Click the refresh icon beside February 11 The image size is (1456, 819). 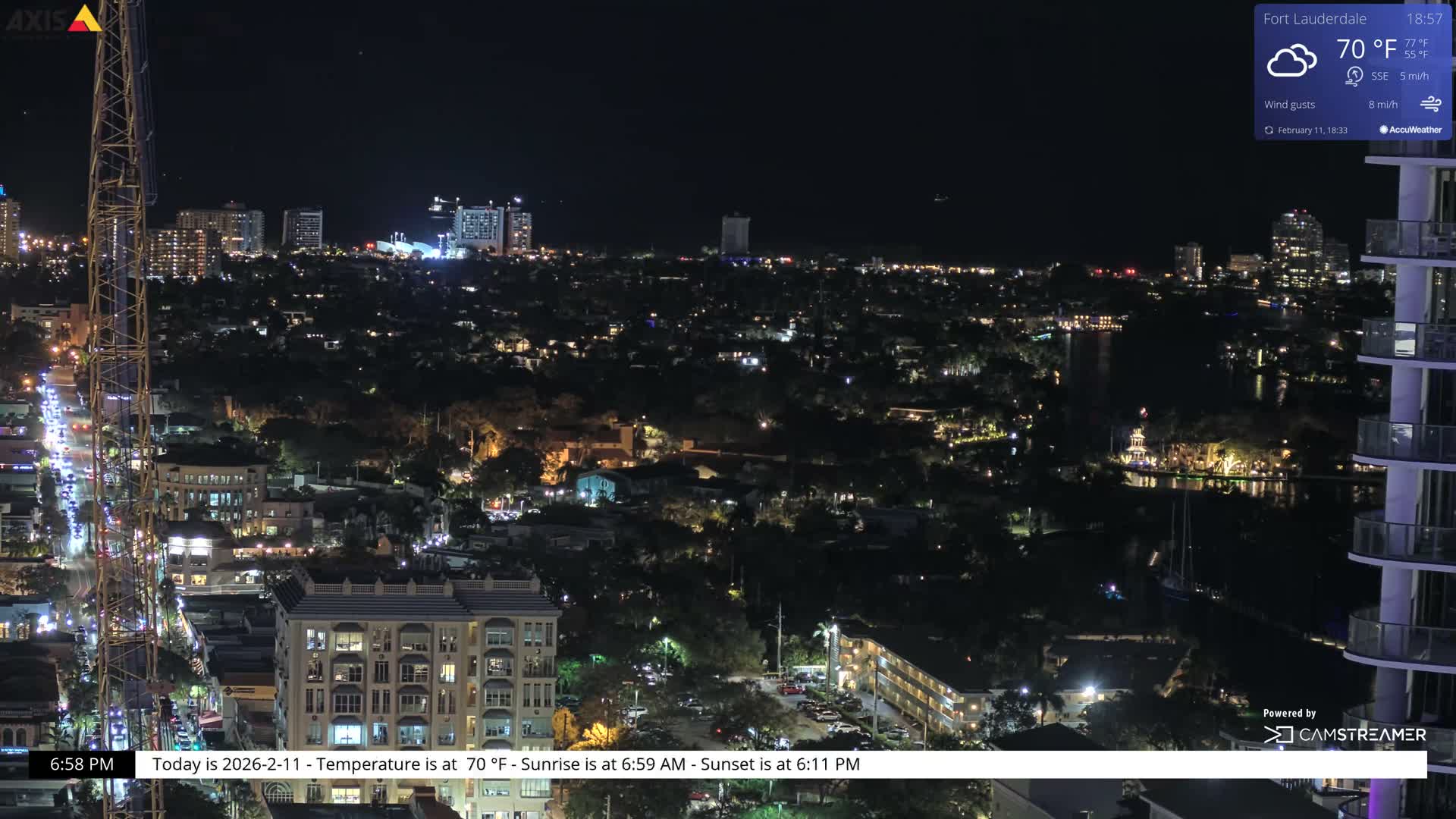pyautogui.click(x=1269, y=130)
